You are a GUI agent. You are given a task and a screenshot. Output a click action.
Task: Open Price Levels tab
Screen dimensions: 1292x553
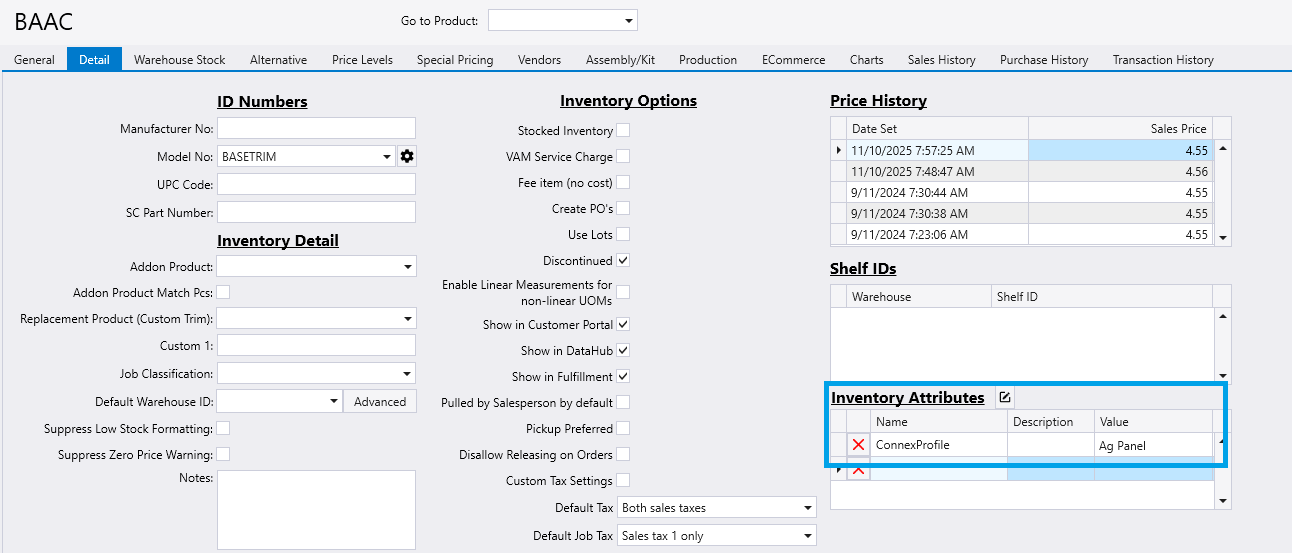pyautogui.click(x=362, y=60)
